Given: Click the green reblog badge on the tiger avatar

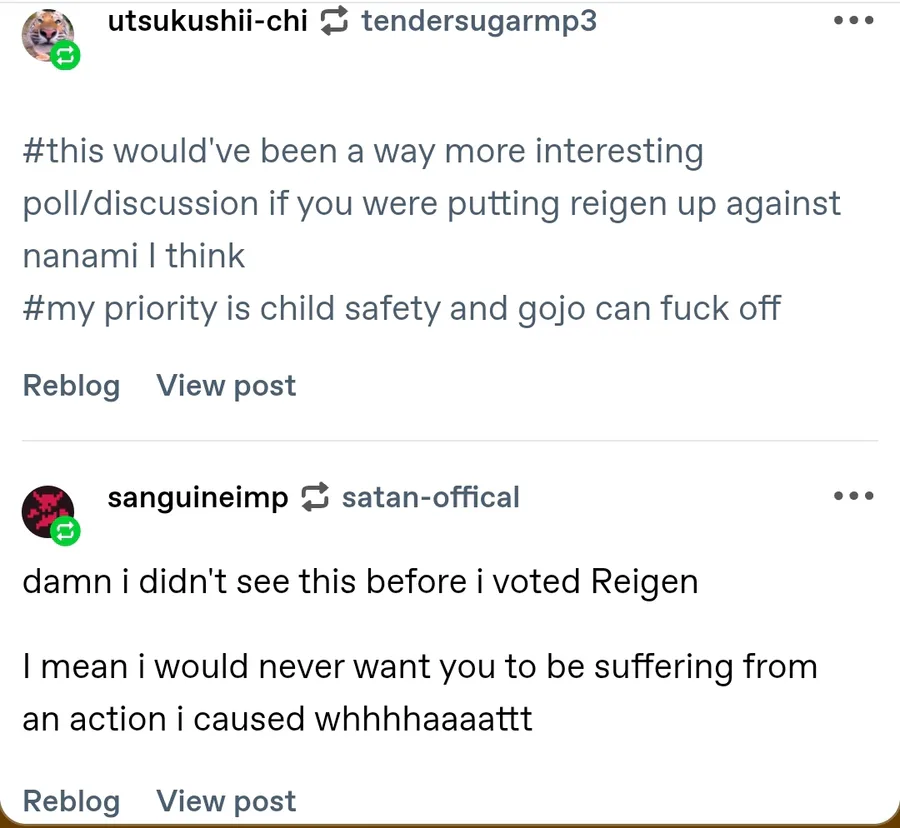Looking at the screenshot, I should point(65,56).
